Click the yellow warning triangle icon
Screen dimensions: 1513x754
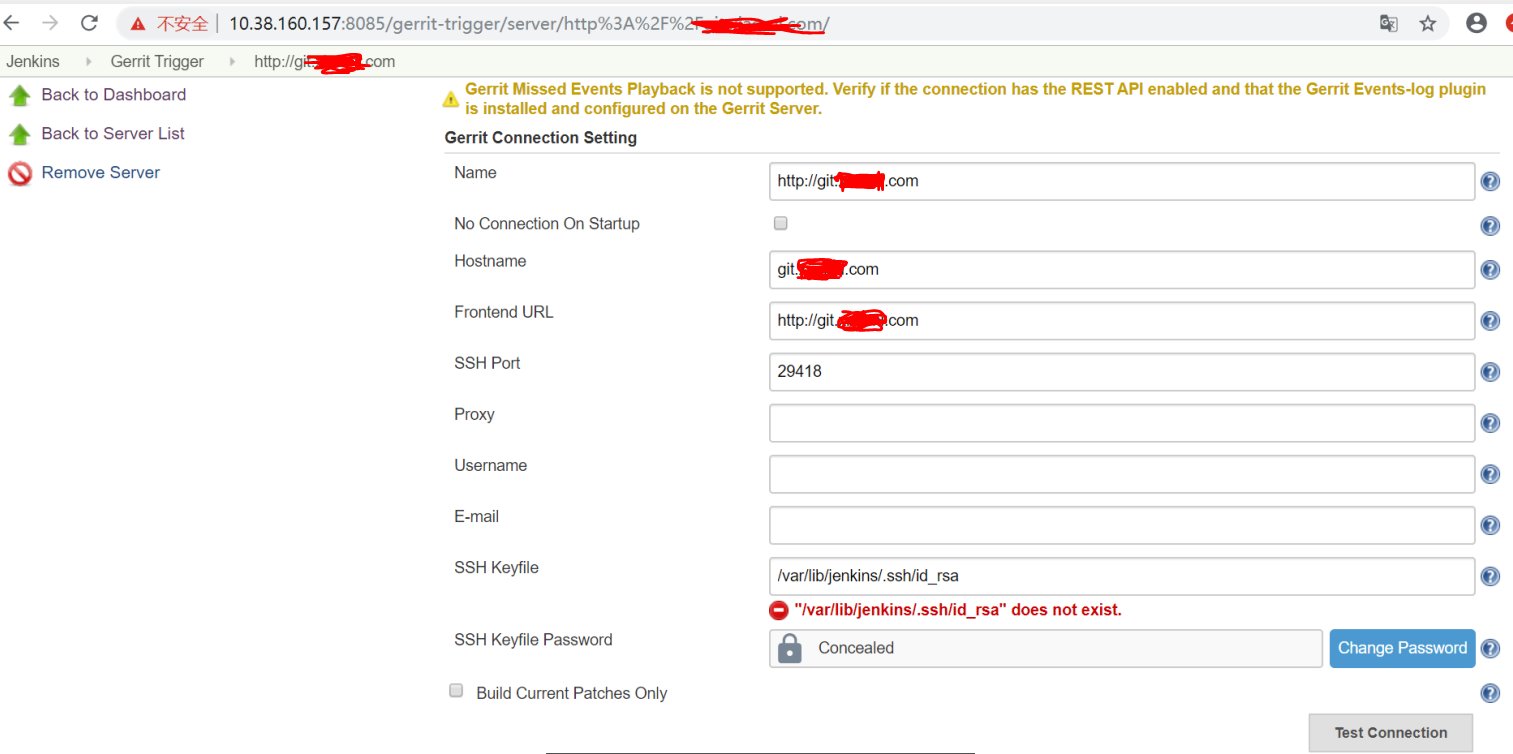tap(450, 97)
